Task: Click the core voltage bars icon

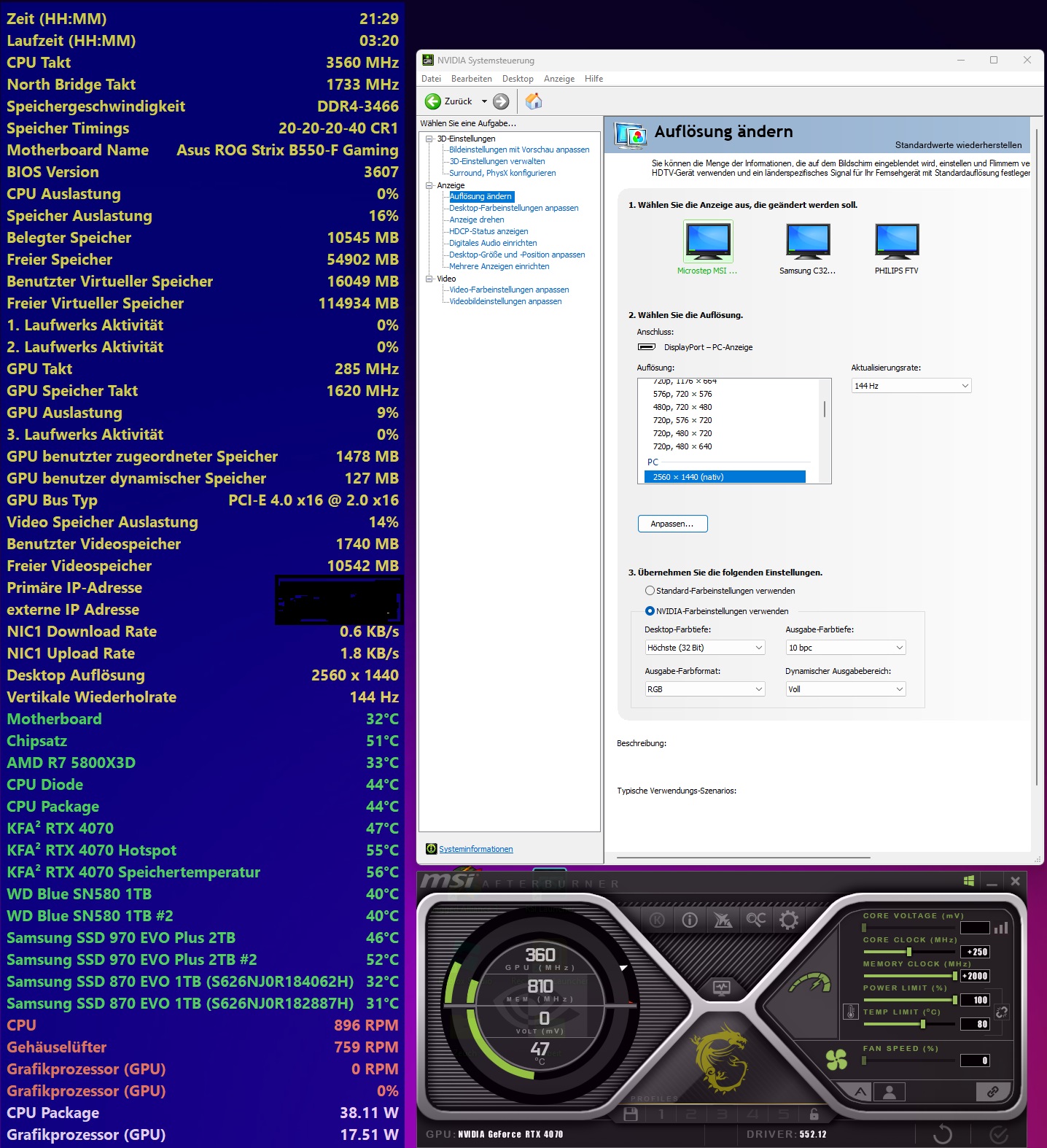Action: pos(1001,928)
